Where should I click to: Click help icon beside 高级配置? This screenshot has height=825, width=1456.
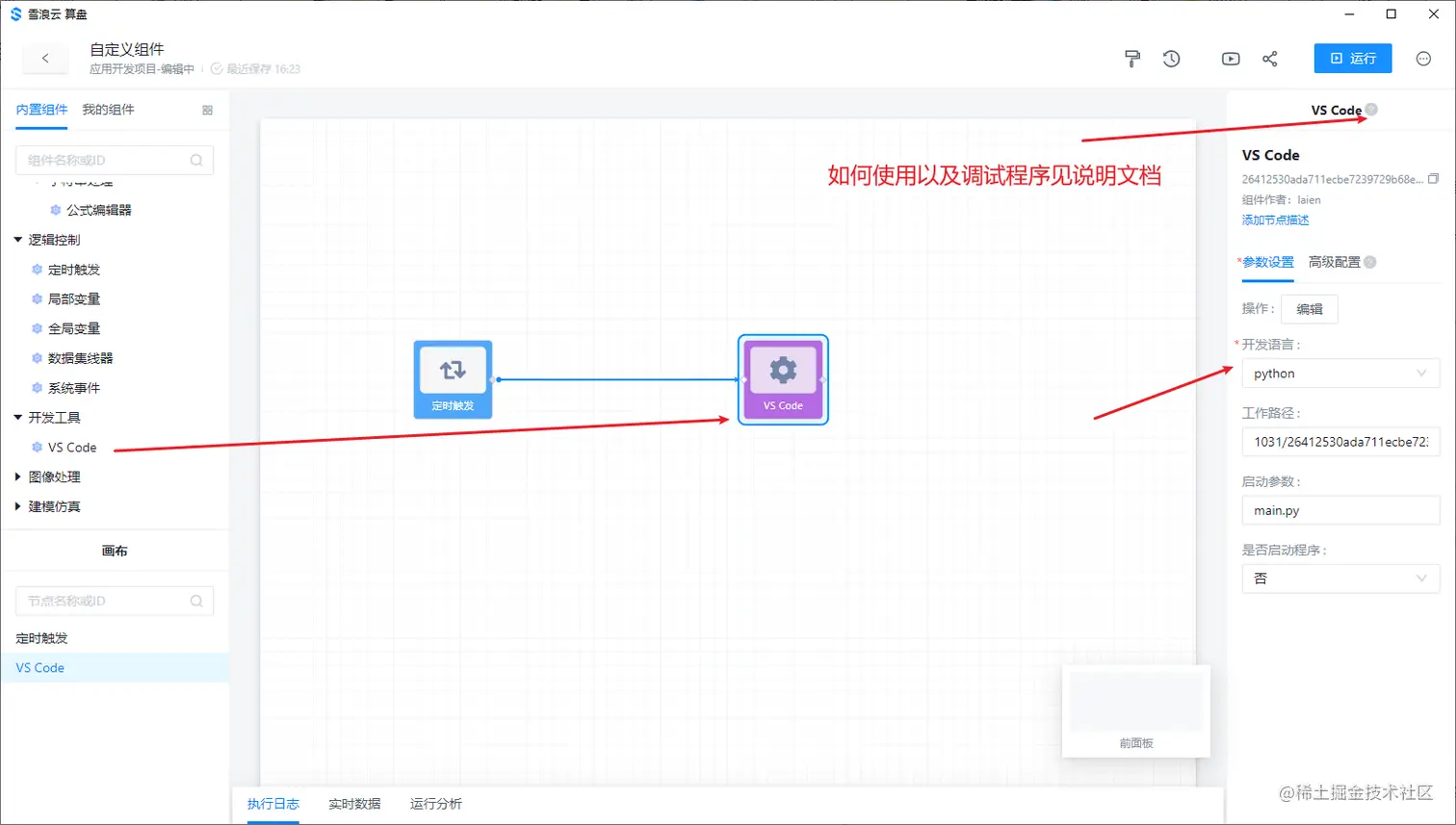pyautogui.click(x=1370, y=262)
